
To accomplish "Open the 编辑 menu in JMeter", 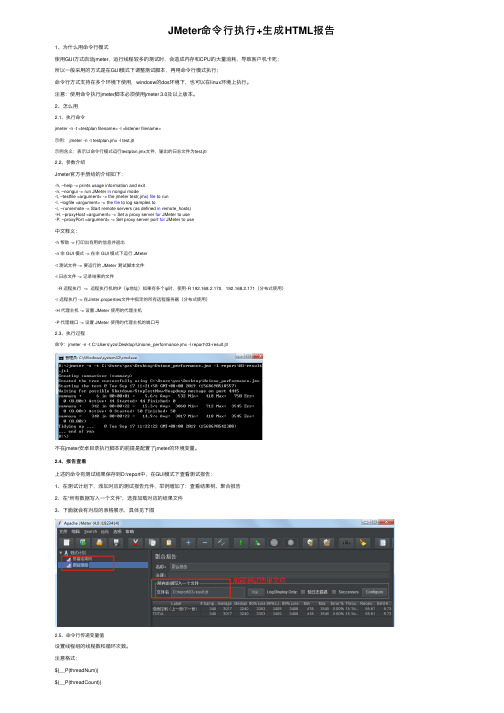I will pos(76,531).
